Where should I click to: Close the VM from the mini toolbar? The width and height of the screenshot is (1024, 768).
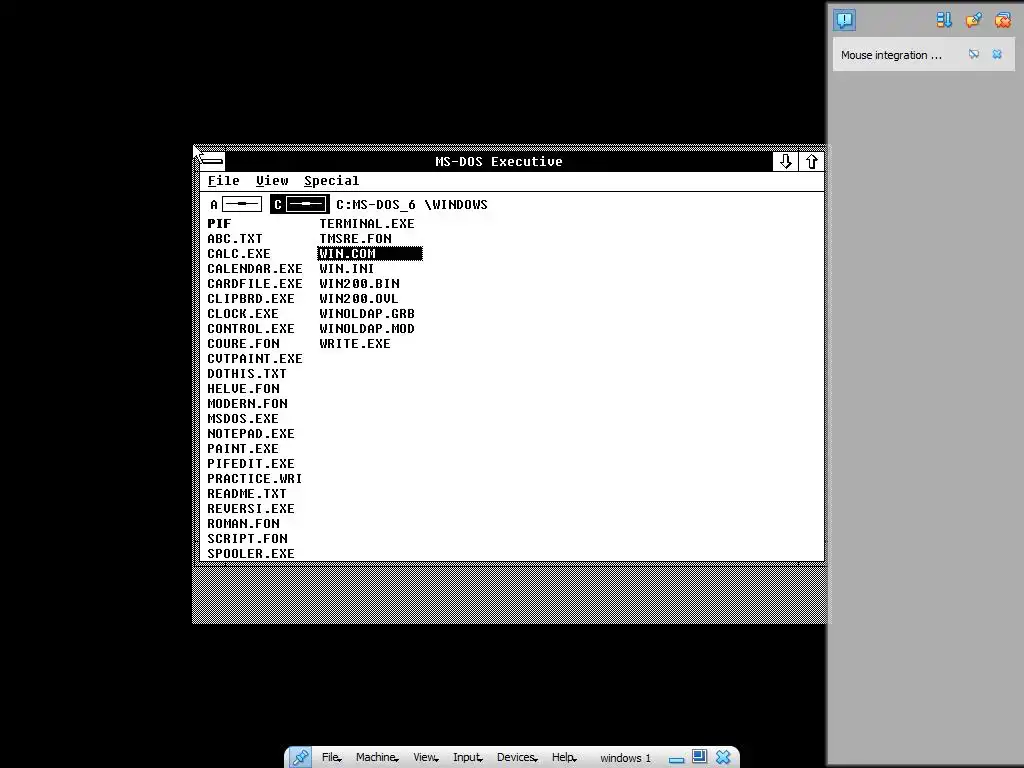tap(723, 758)
